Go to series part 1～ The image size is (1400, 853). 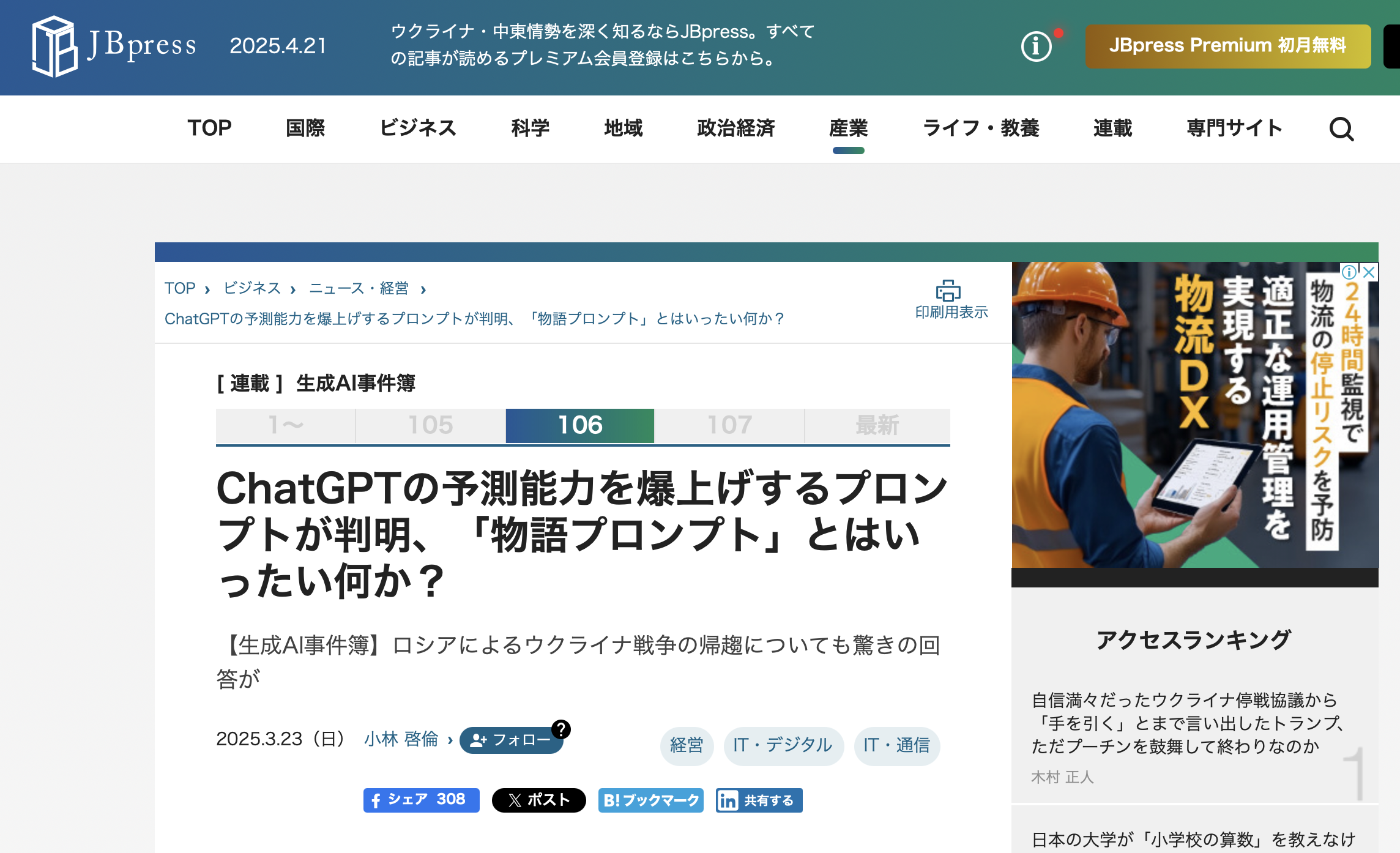tap(286, 425)
